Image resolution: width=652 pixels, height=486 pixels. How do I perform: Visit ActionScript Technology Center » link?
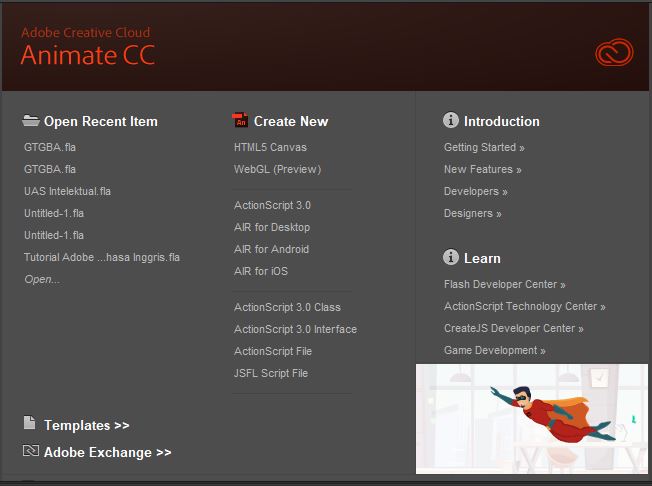[525, 306]
